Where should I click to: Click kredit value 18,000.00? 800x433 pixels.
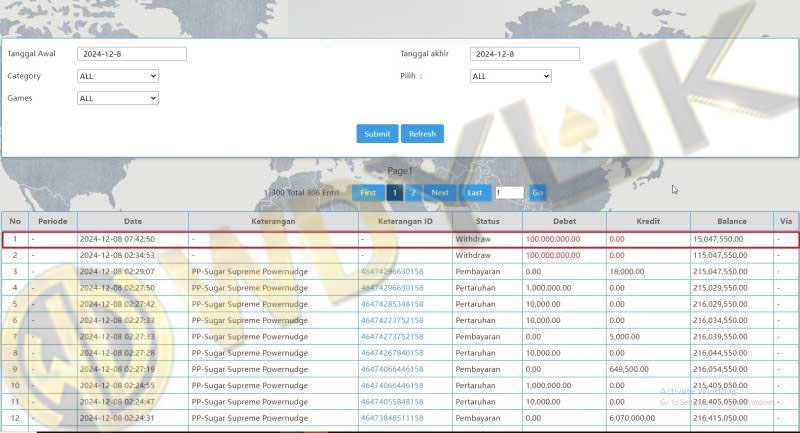coord(627,272)
